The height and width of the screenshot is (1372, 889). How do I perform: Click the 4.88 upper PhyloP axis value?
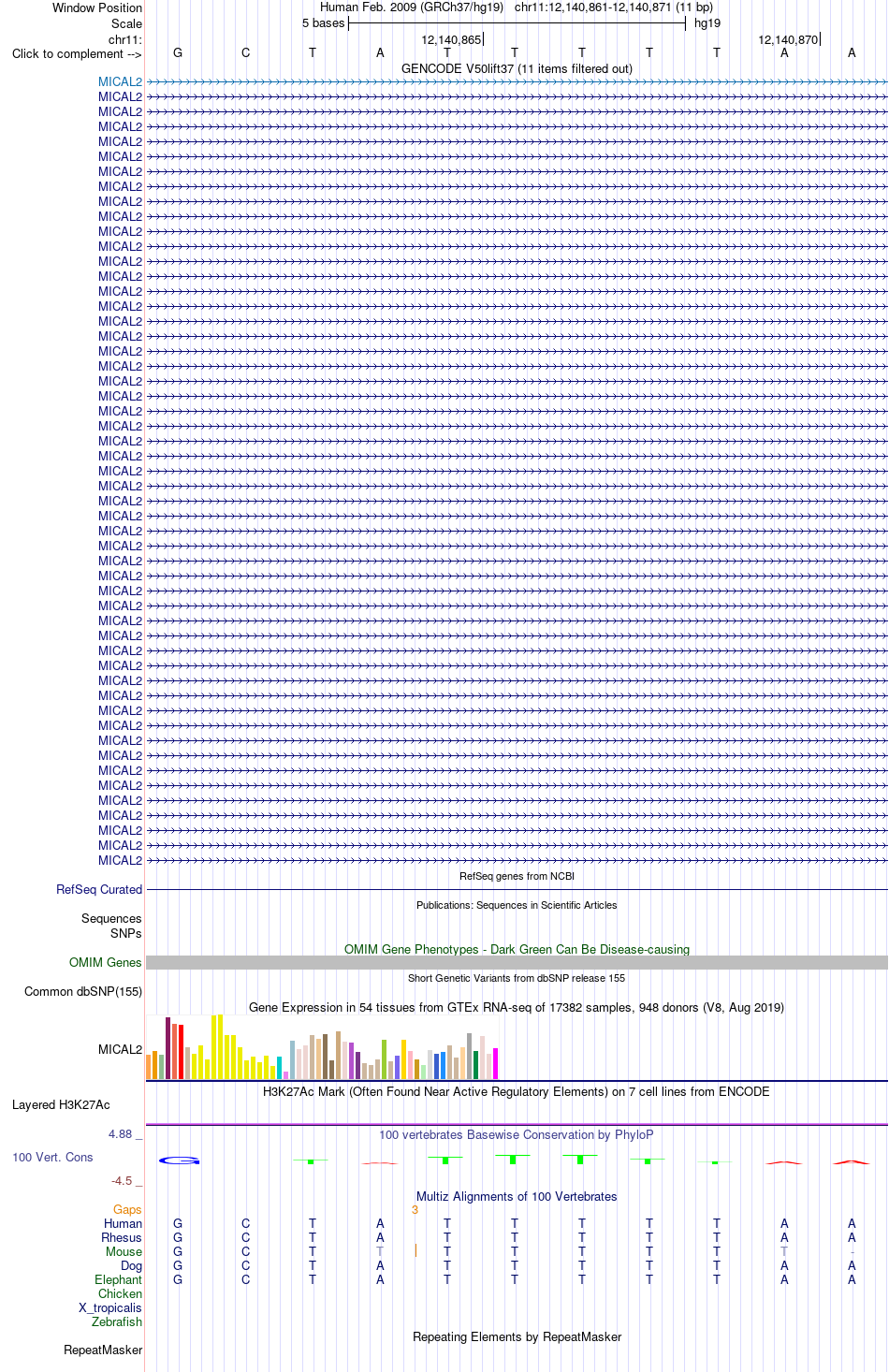(121, 1133)
